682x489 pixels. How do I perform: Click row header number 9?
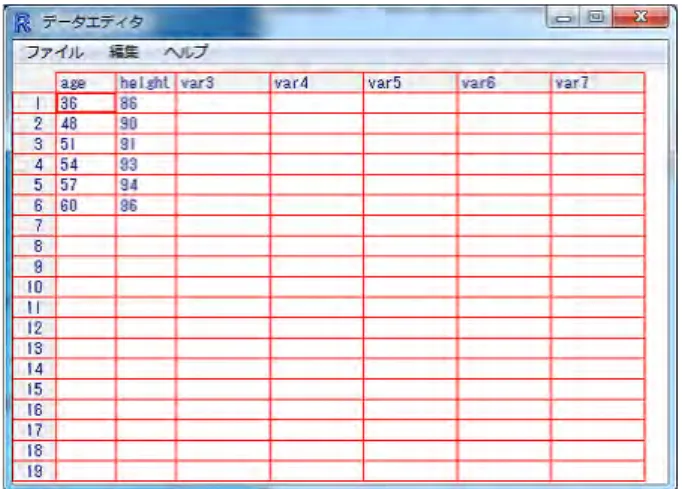pos(35,267)
